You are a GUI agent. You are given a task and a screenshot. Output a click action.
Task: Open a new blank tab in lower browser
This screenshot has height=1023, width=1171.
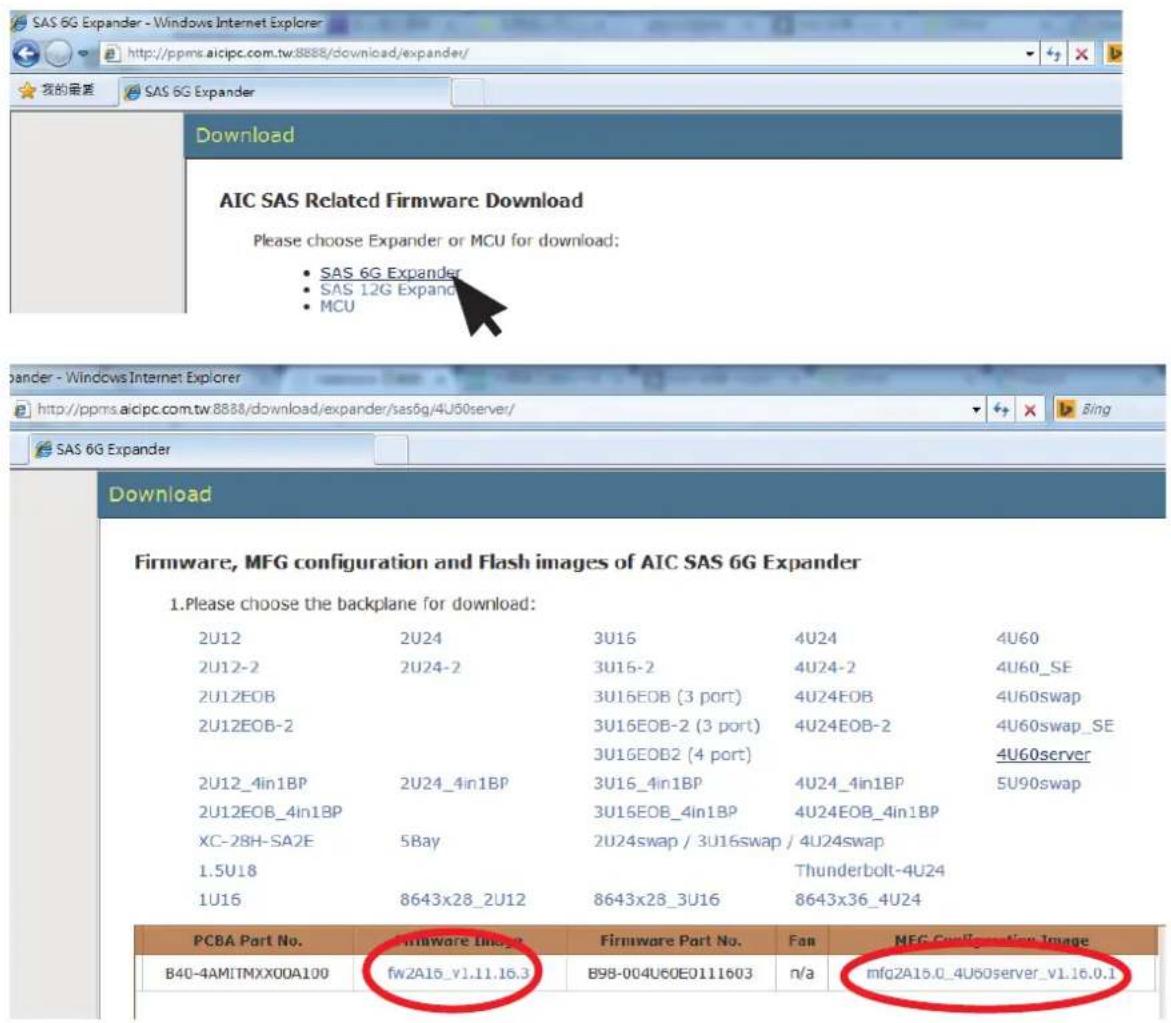click(x=391, y=450)
